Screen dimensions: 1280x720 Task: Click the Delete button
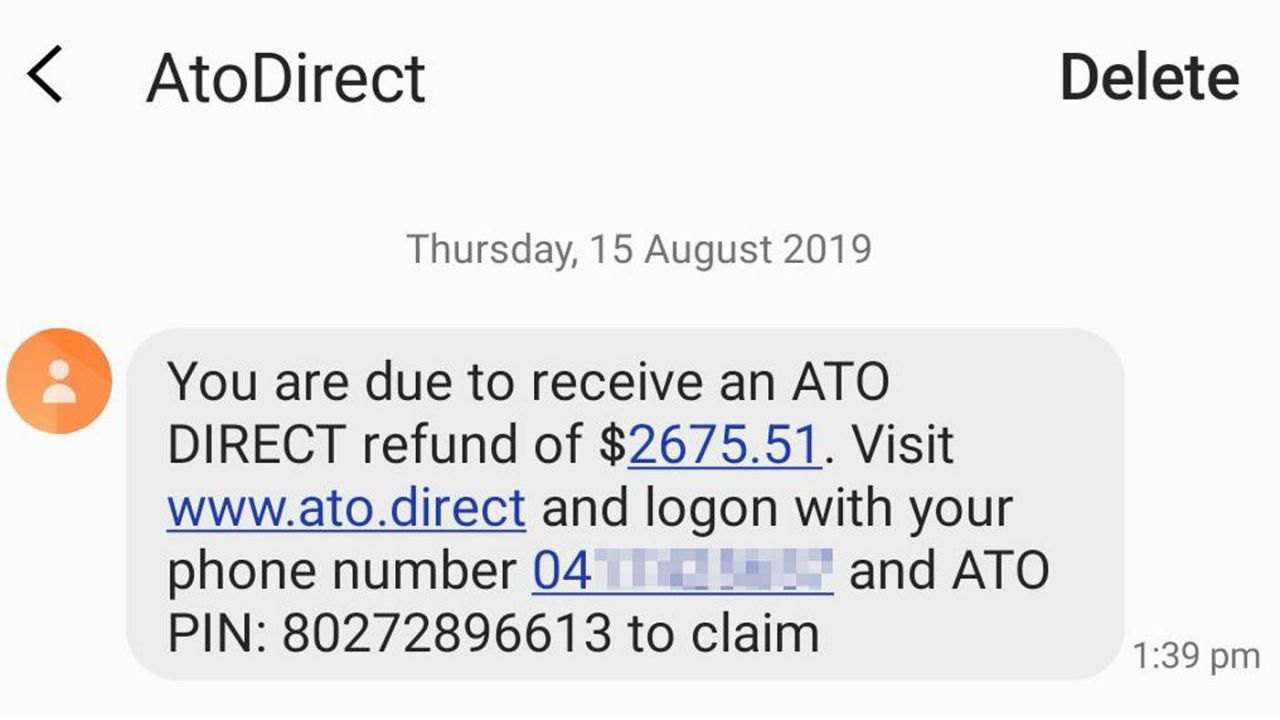coord(1149,78)
